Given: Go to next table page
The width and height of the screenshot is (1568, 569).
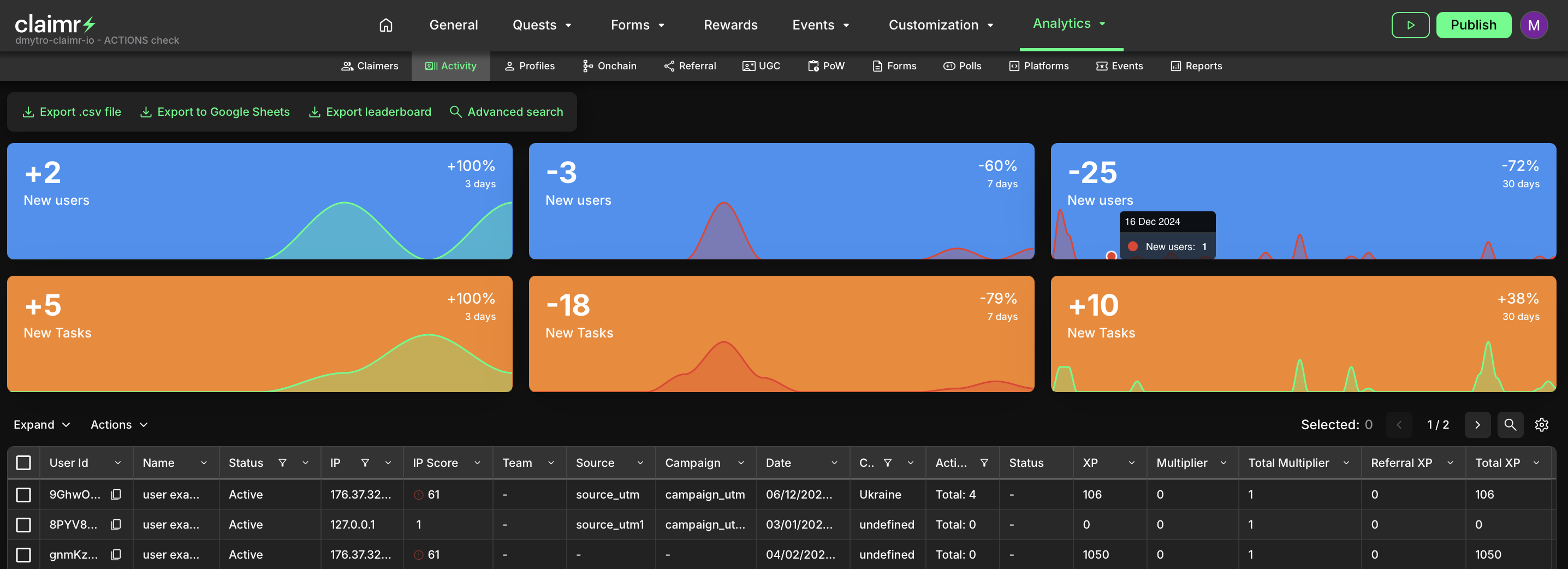Looking at the screenshot, I should 1477,424.
